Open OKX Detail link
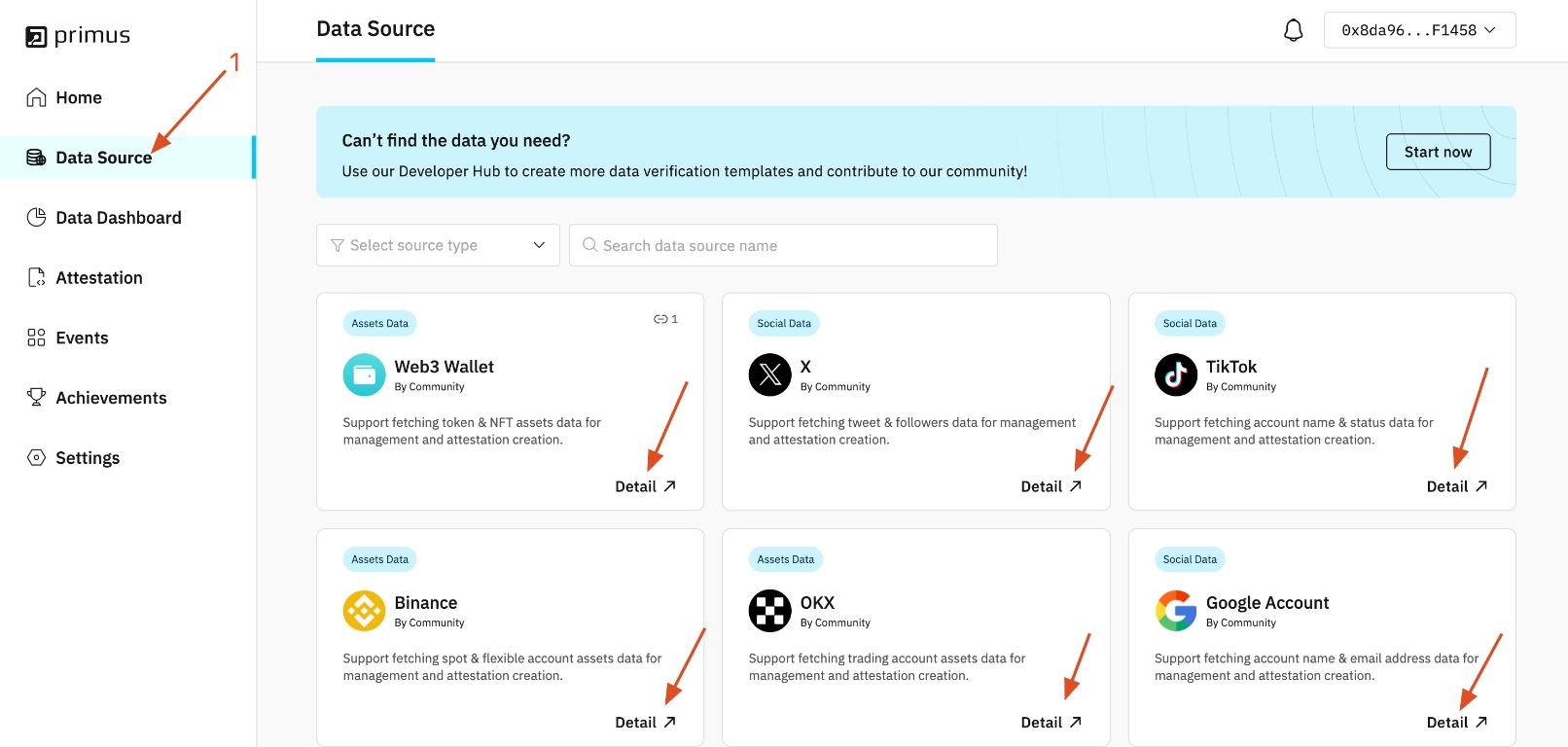This screenshot has width=1568, height=747. click(x=1051, y=723)
